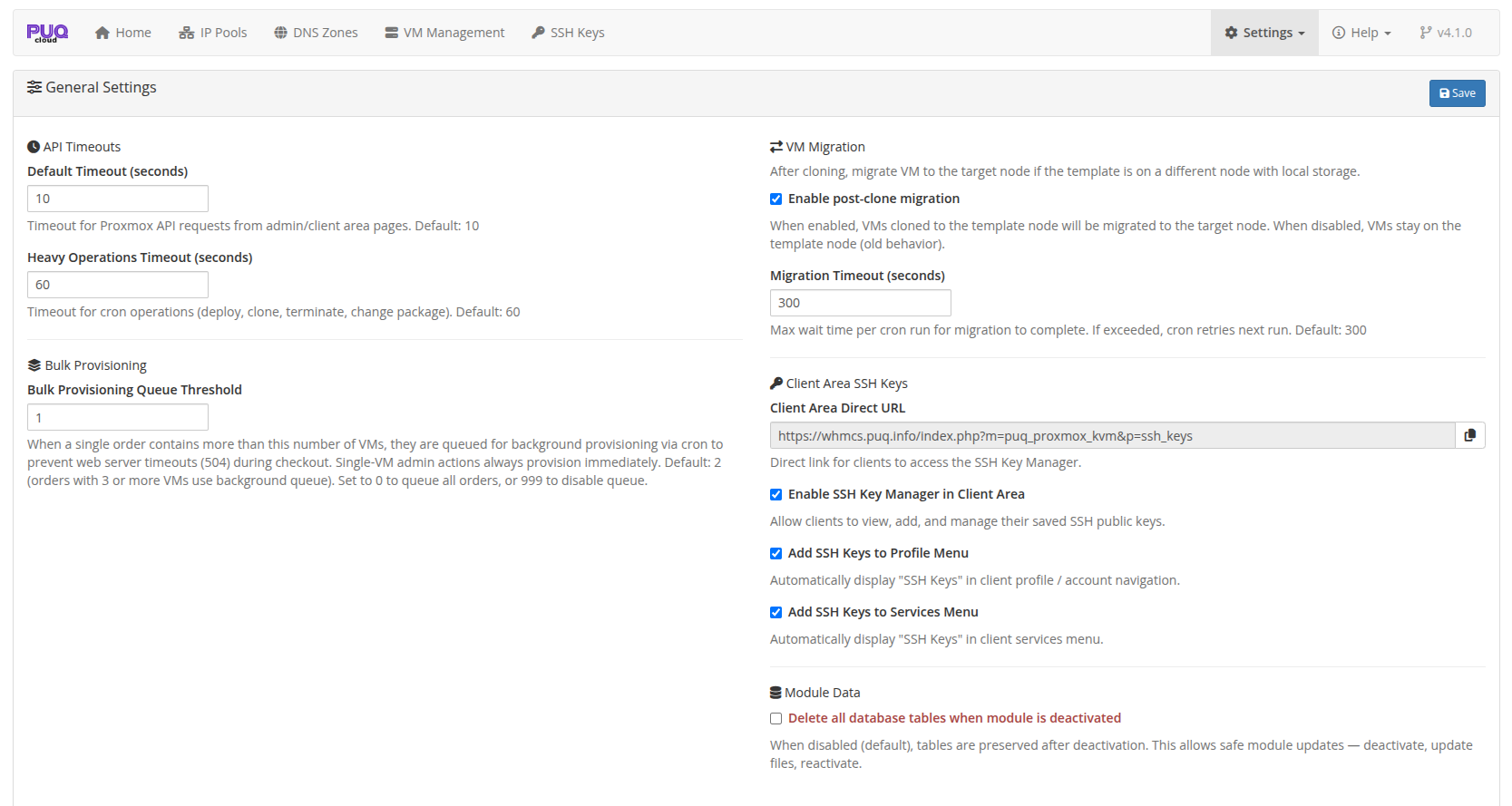This screenshot has height=806, width=1512.
Task: Click 'Add SSH Keys to Profile Menu' label
Action: click(x=878, y=553)
